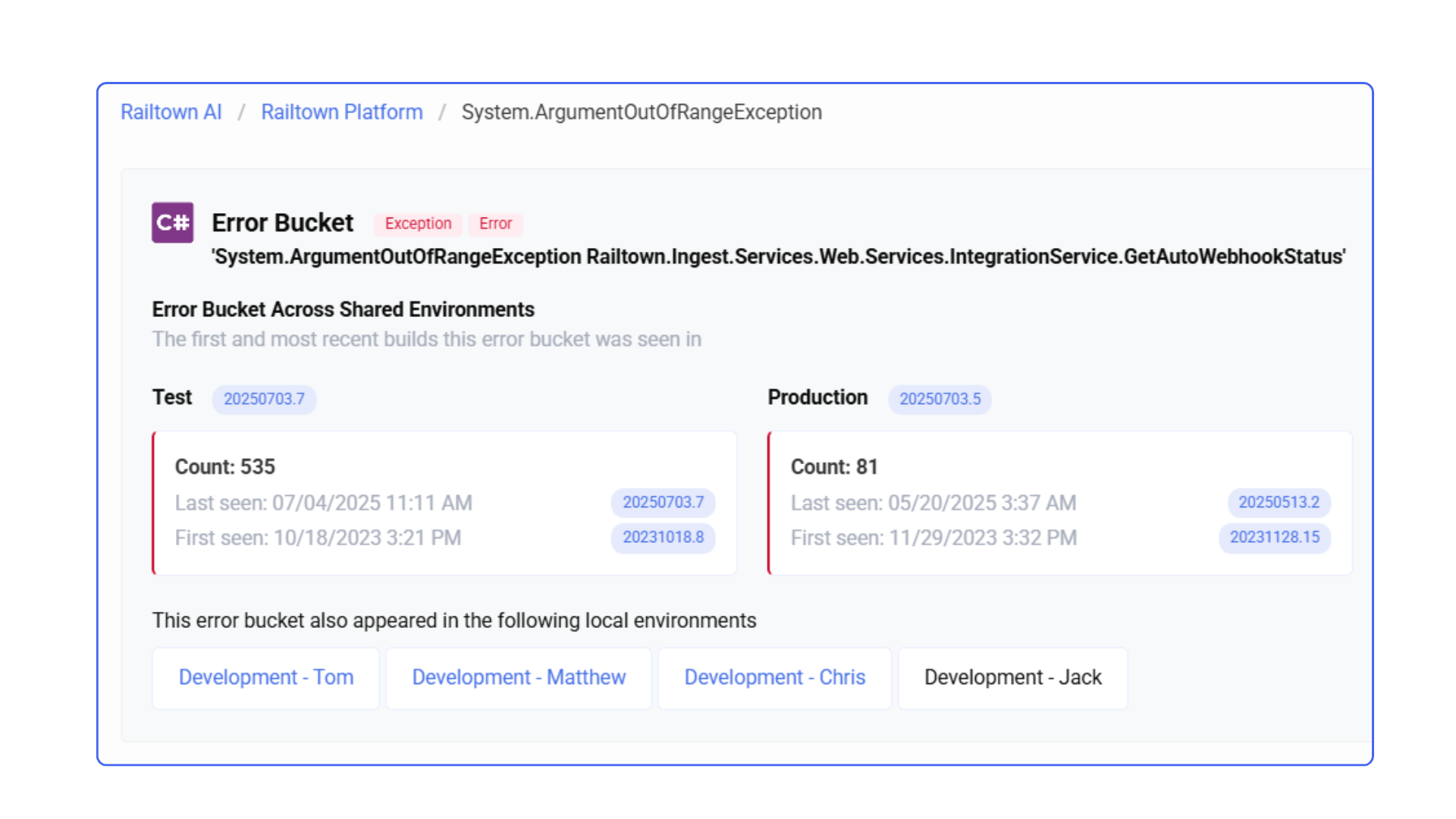The height and width of the screenshot is (819, 1456).
Task: Open Test last seen build 20250703.7 badge
Action: (663, 502)
